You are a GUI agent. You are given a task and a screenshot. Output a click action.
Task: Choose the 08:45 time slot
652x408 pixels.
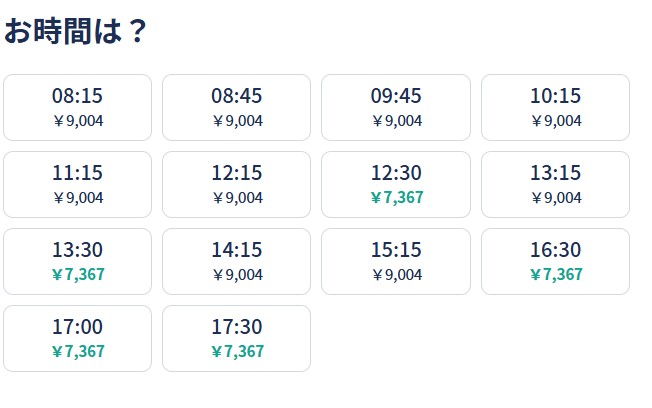pyautogui.click(x=237, y=107)
